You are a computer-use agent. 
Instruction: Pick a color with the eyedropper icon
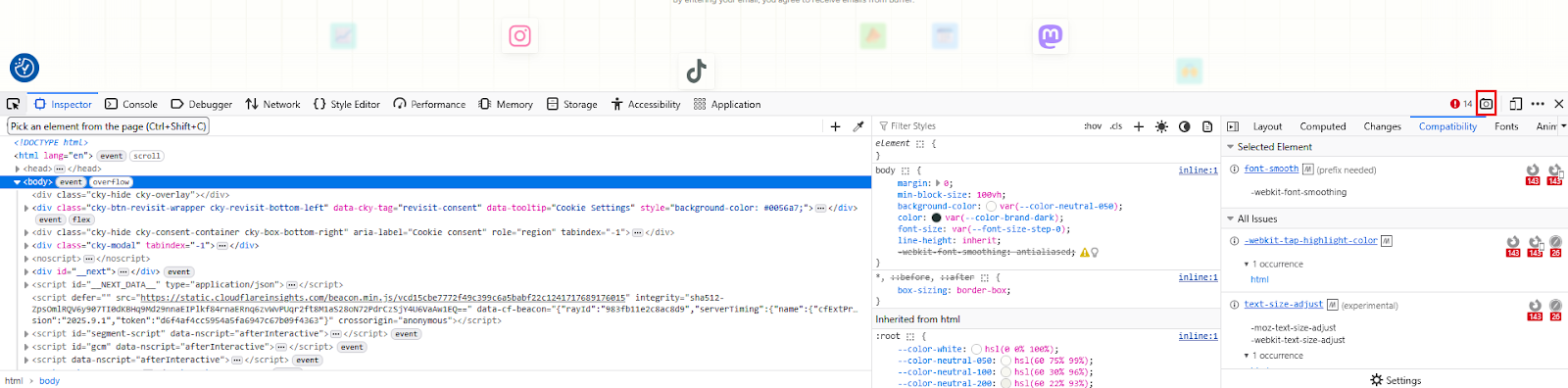[858, 126]
